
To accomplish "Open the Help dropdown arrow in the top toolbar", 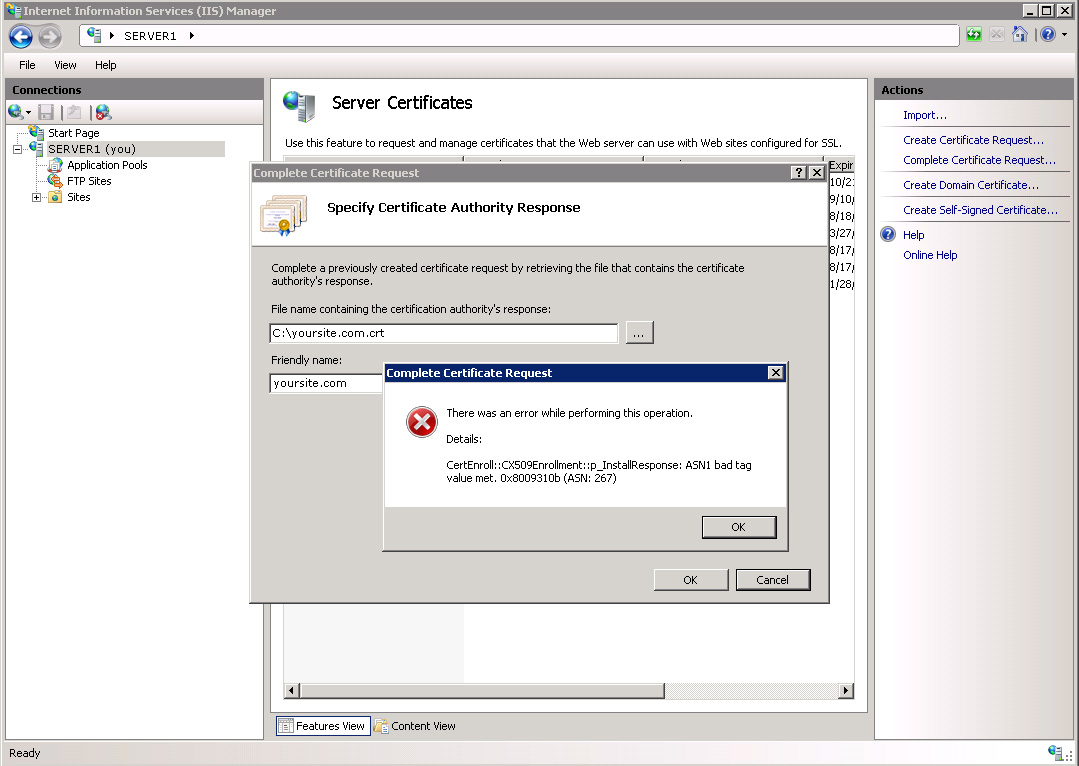I will click(x=1065, y=34).
